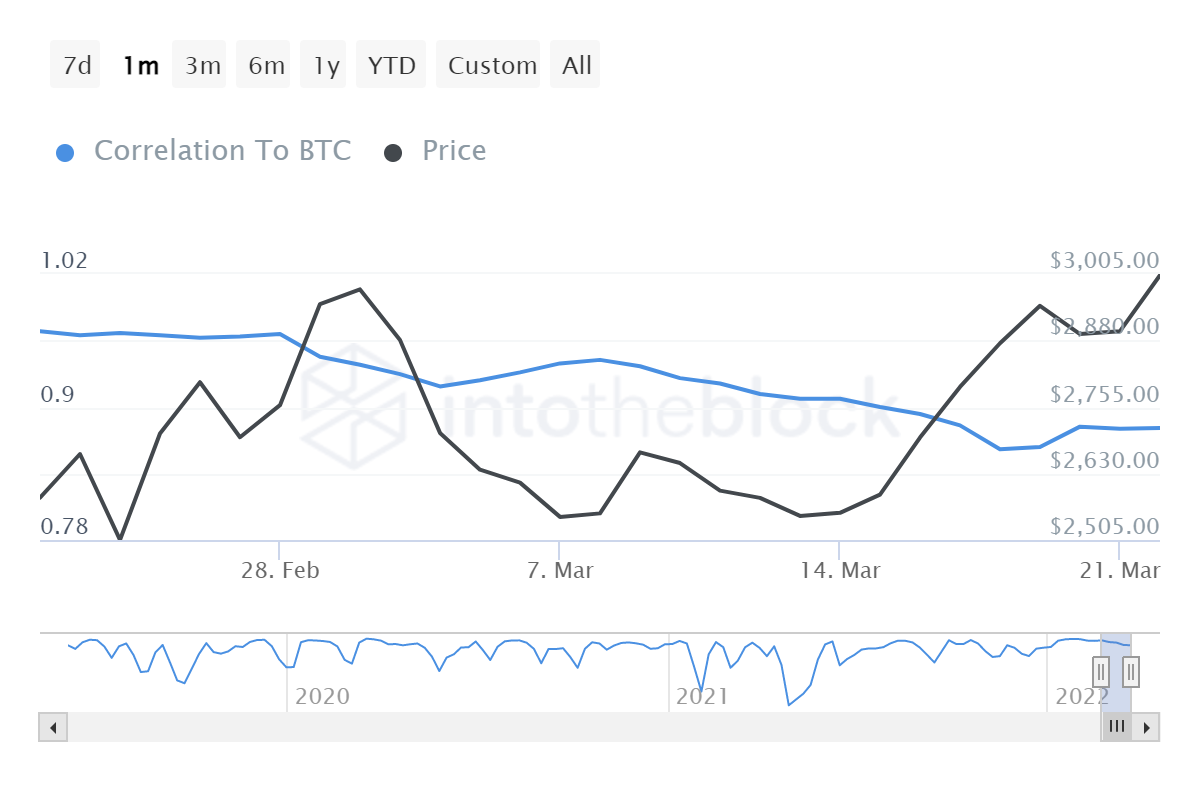This screenshot has height=800, width=1200.
Task: Select the 1m time range
Action: (140, 65)
